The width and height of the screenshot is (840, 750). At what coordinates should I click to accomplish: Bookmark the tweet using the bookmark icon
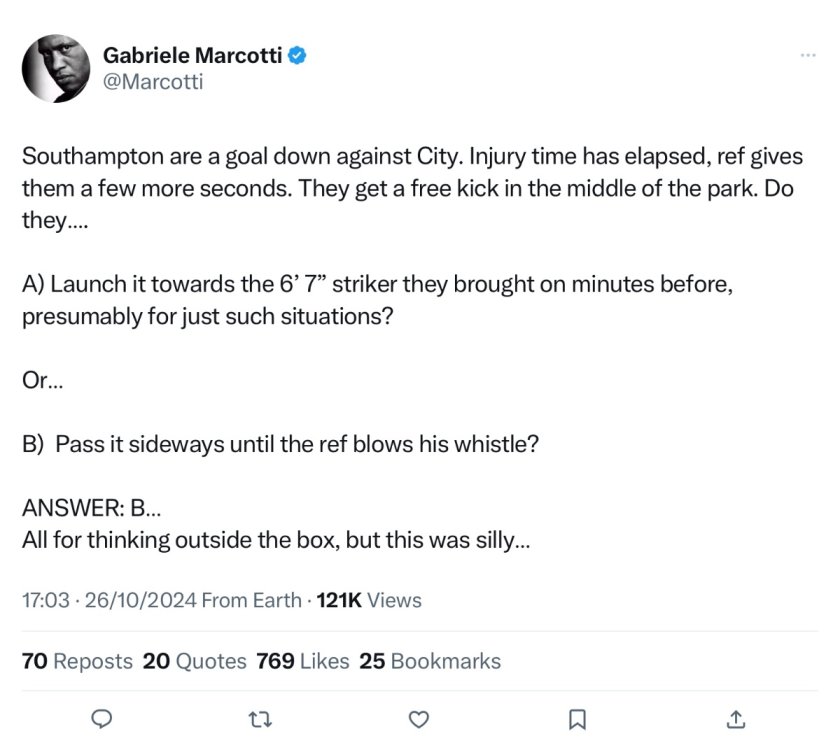pyautogui.click(x=577, y=718)
